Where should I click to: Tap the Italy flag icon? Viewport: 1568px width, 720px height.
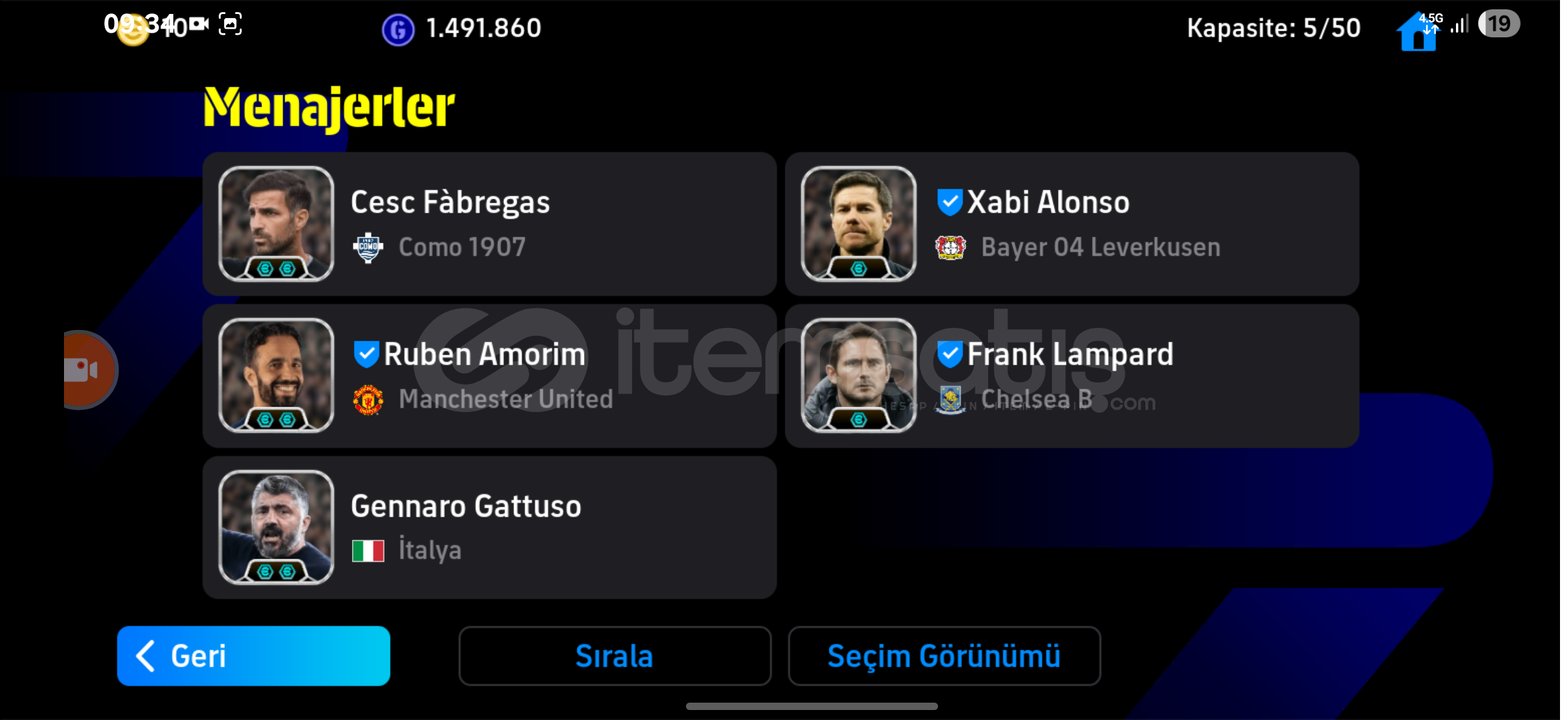point(368,551)
